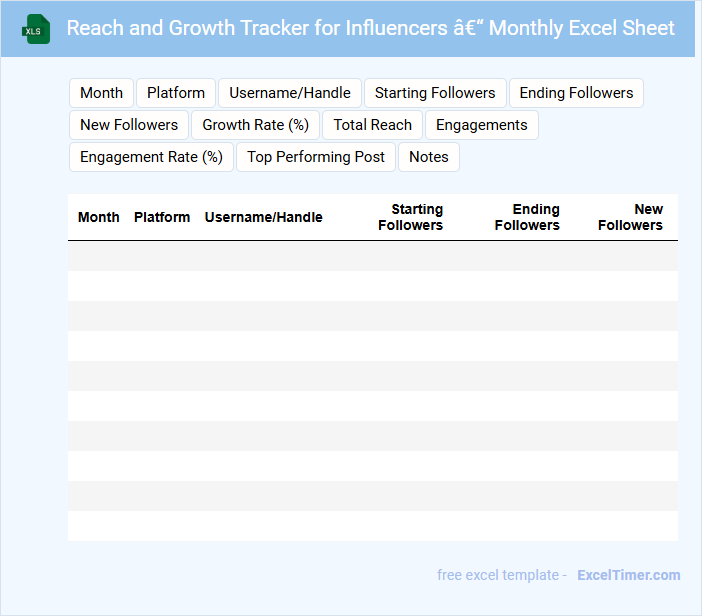The image size is (702, 616).
Task: Click the Username/Handle table column header
Action: point(264,217)
